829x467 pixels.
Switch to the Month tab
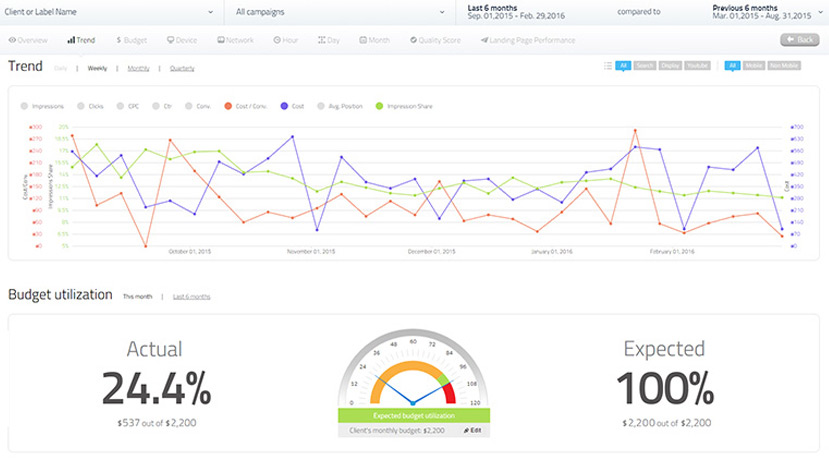click(x=374, y=40)
